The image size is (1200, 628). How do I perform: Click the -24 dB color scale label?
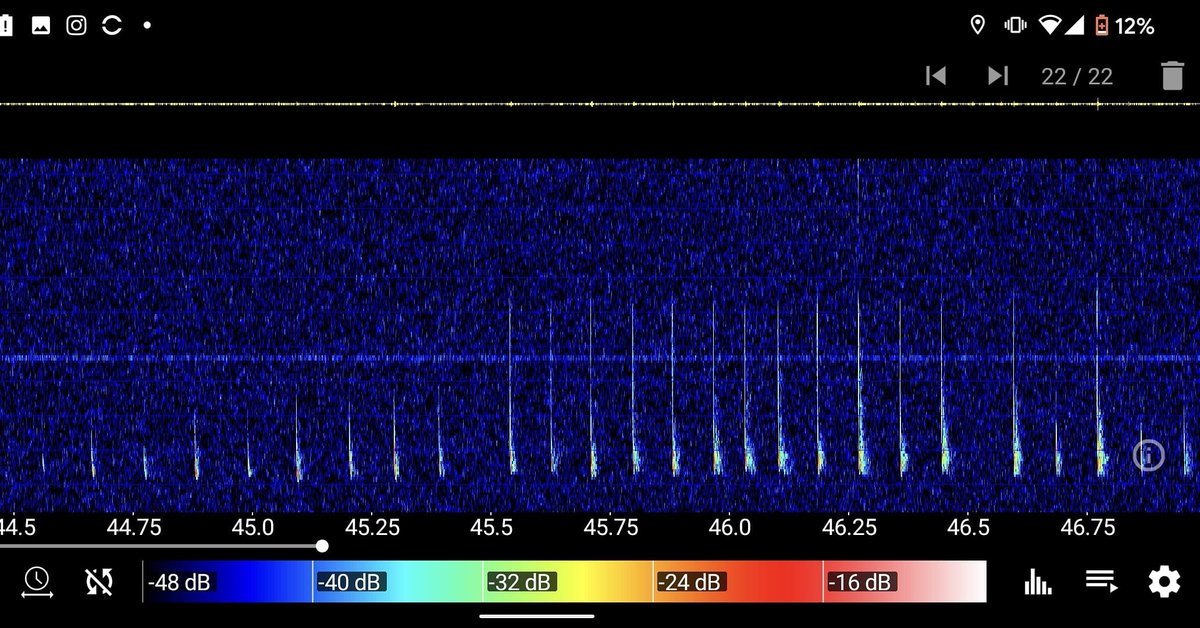tap(690, 582)
